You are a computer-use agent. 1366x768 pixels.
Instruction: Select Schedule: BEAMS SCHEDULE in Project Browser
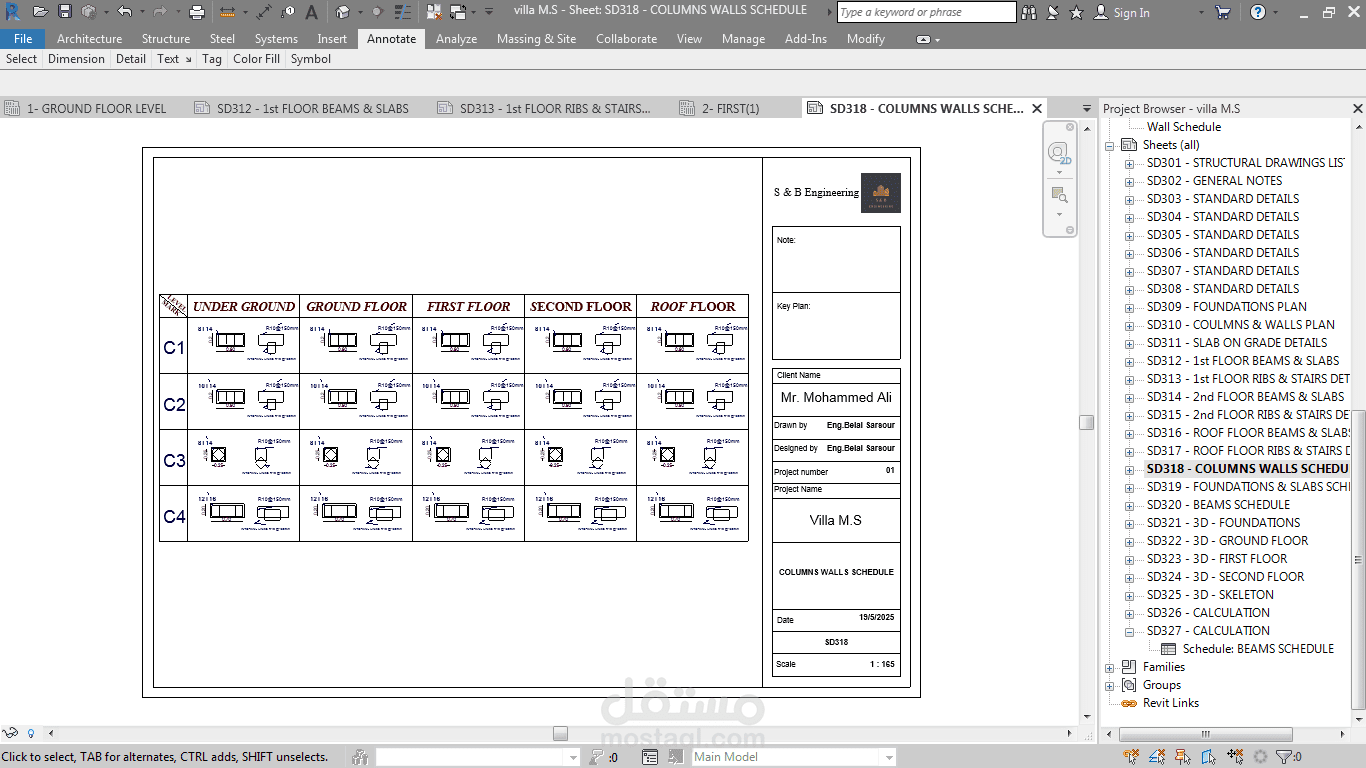(1258, 649)
